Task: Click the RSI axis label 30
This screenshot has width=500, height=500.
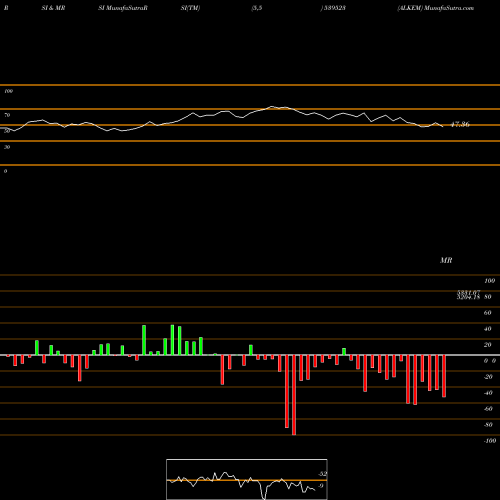Action: pos(7,147)
